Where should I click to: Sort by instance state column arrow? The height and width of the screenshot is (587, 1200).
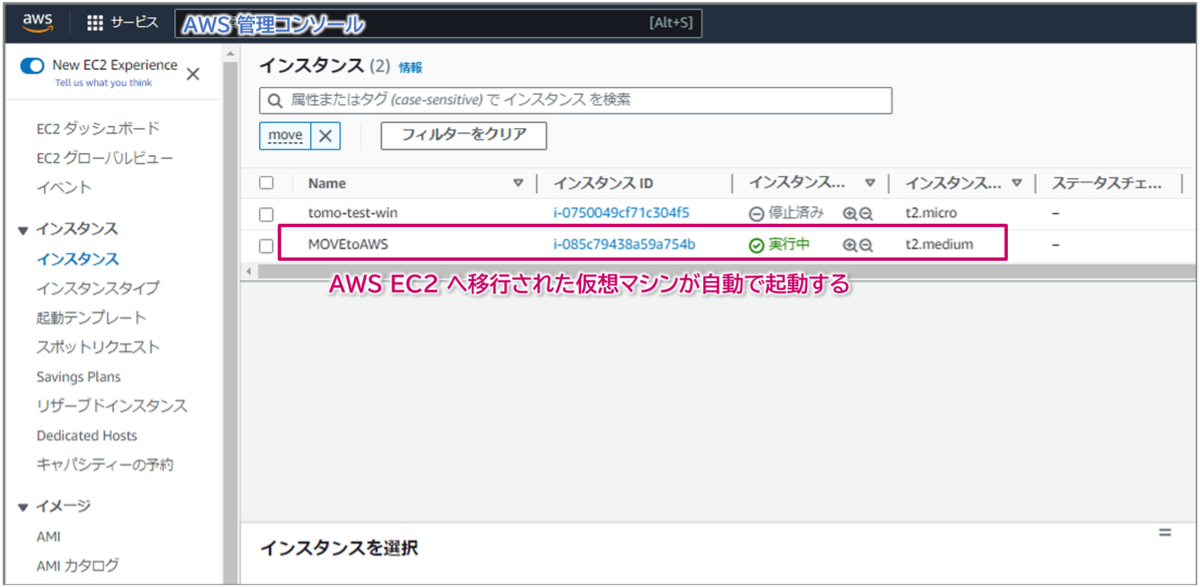870,183
